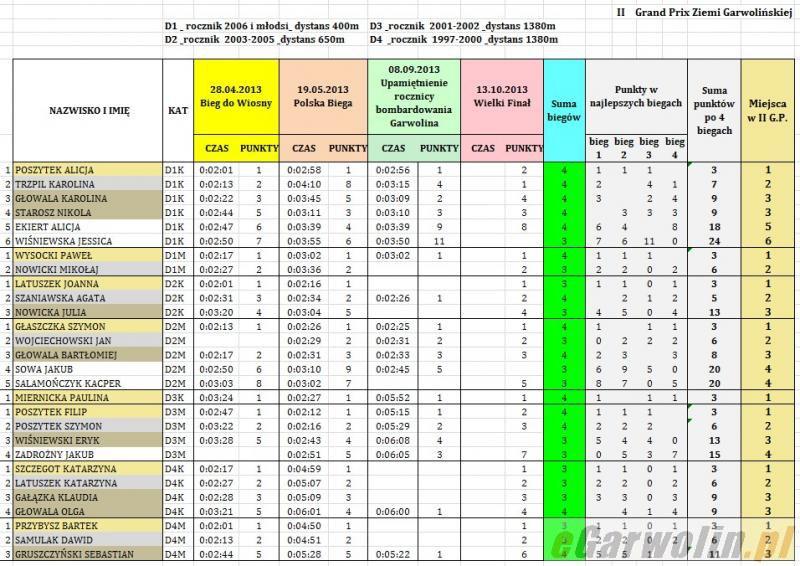Image resolution: width=800 pixels, height=566 pixels.
Task: Click the D3 rocznik 2001-2002 legend text
Action: (463, 26)
